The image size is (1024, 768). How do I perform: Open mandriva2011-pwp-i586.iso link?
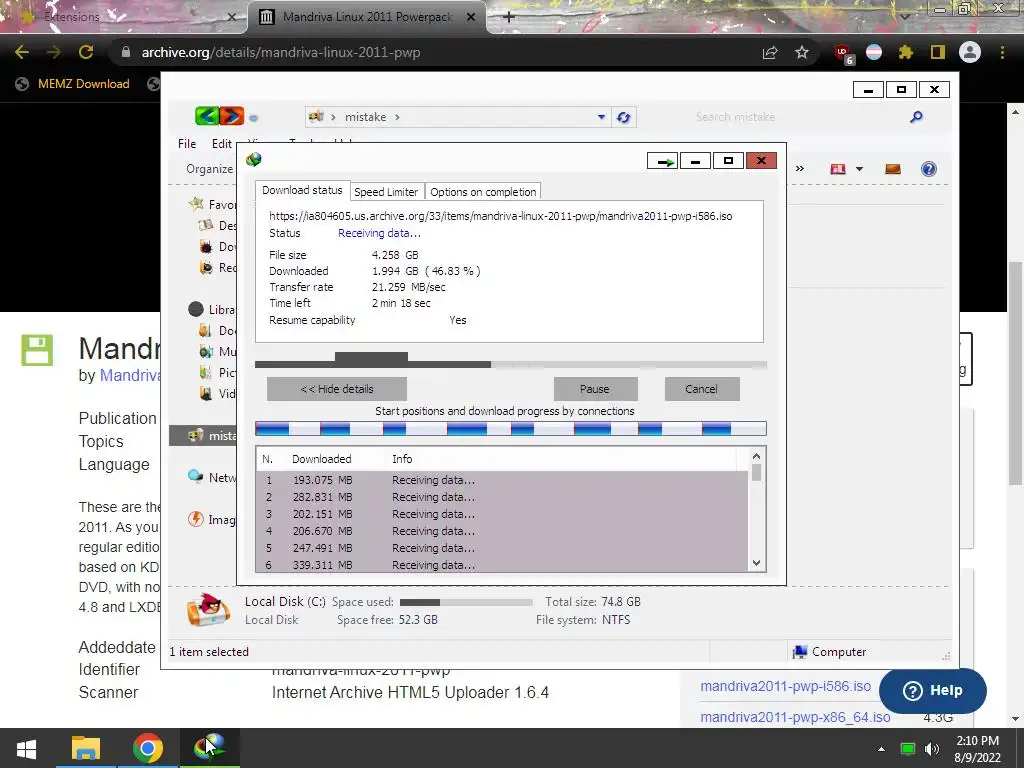785,686
